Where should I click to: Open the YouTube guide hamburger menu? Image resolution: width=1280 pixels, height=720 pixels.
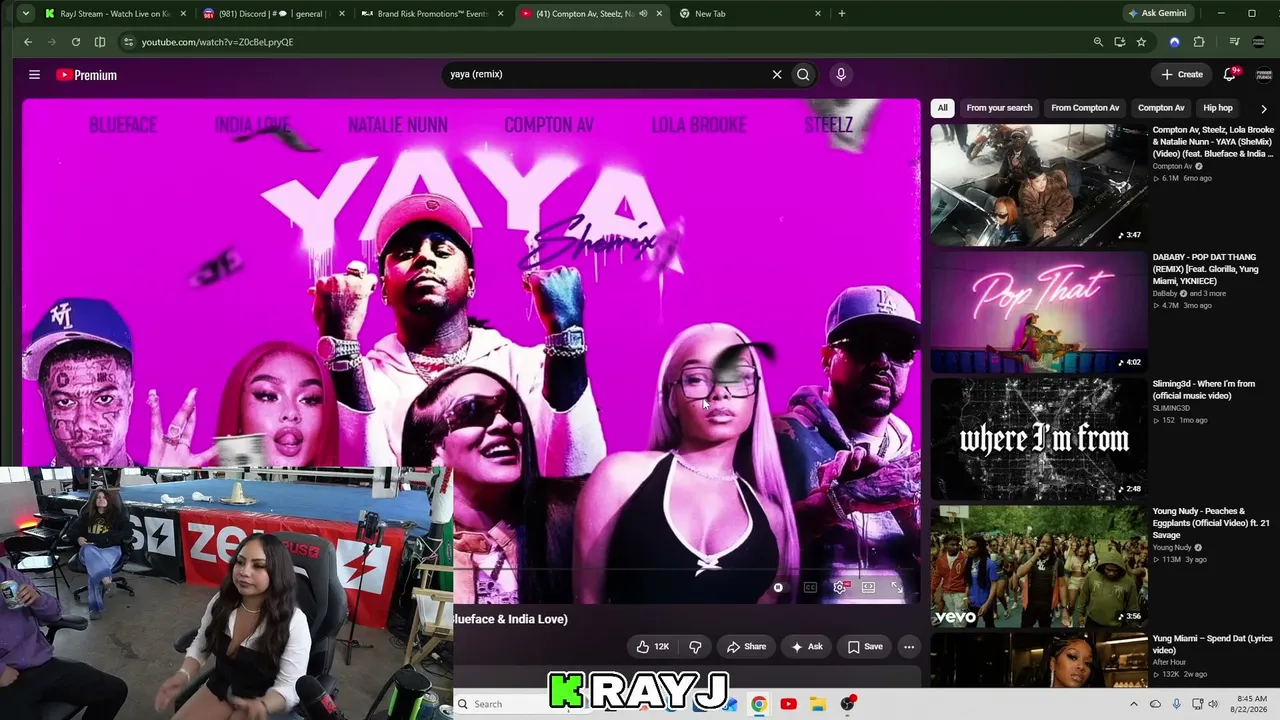(34, 74)
